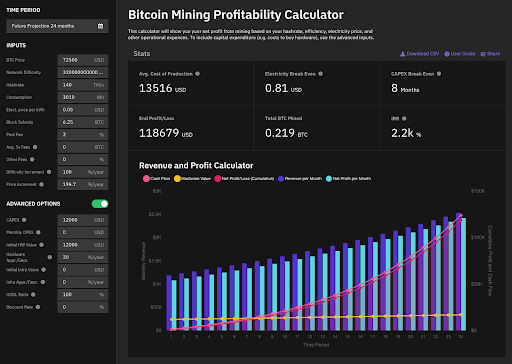
Task: Click the BTC Price input field
Action: [83, 60]
